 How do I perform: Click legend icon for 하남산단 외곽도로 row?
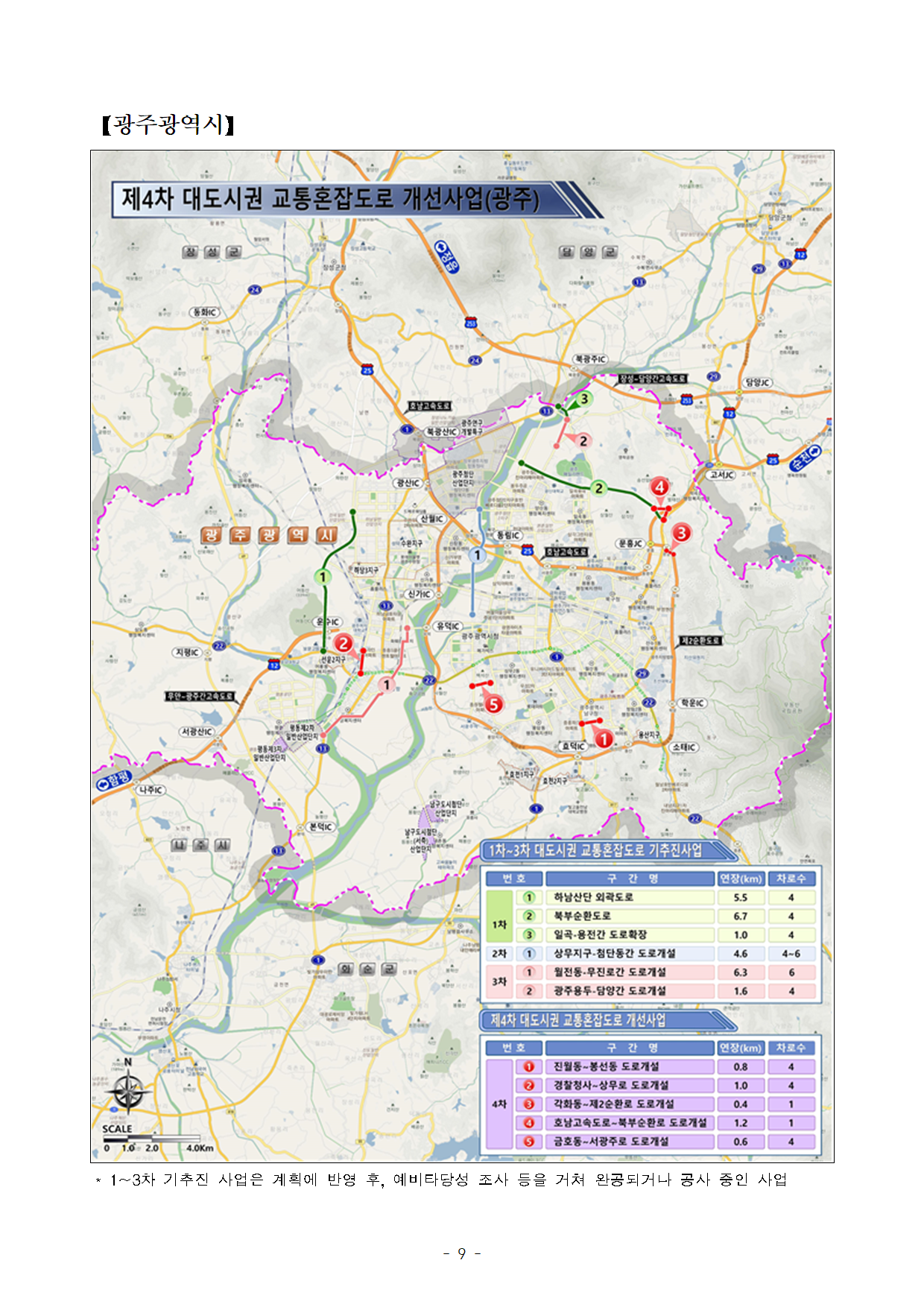529,897
